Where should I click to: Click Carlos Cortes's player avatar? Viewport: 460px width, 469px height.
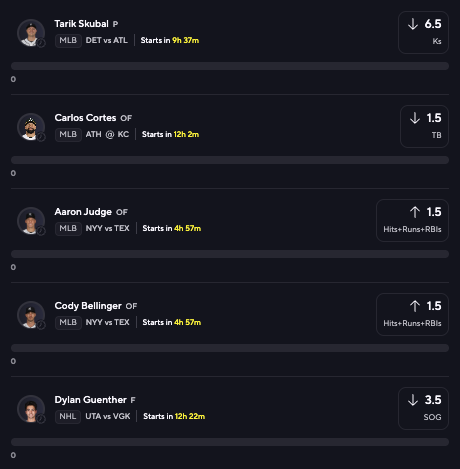[31, 127]
